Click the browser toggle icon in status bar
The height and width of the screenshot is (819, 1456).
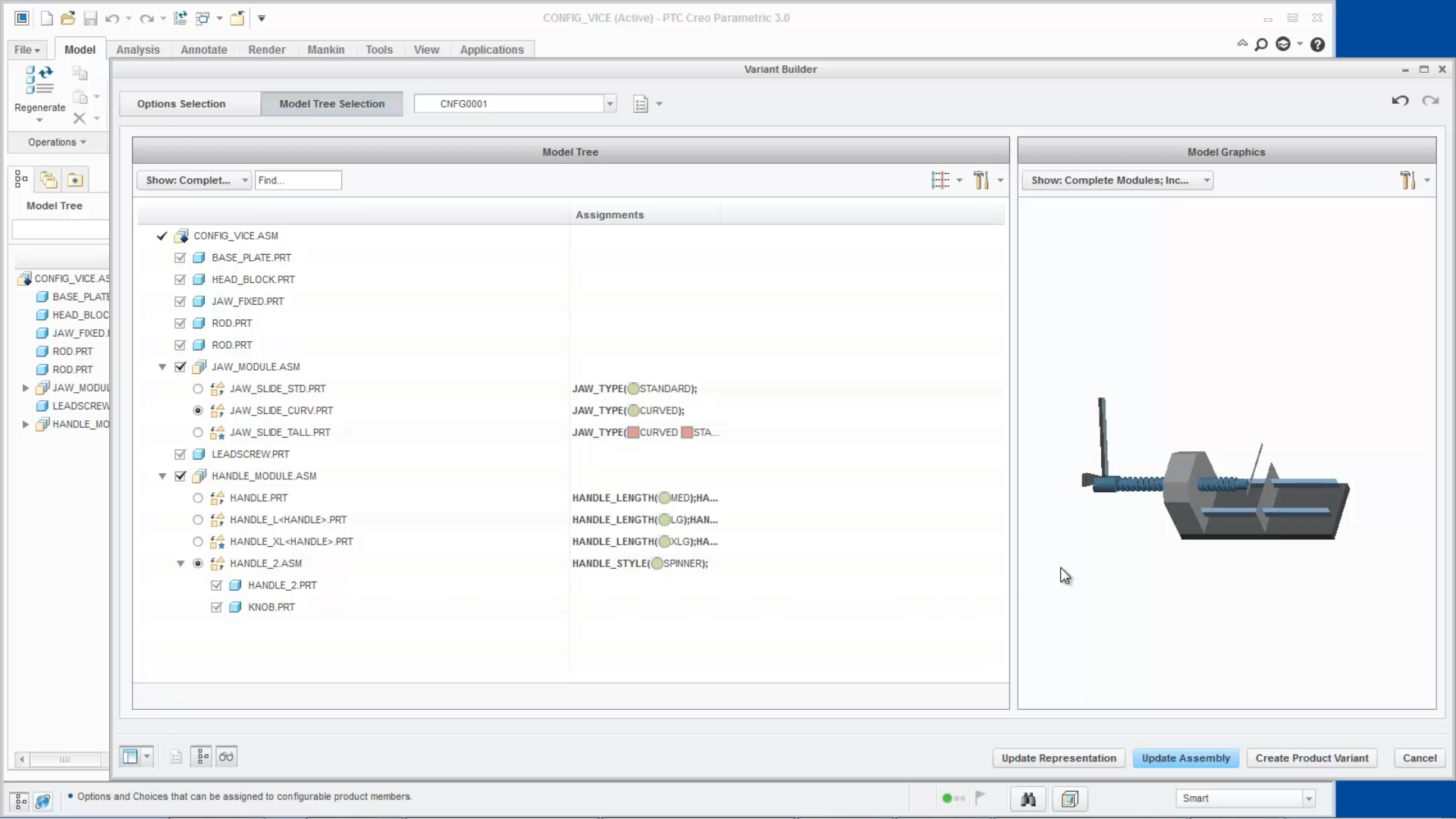(x=43, y=801)
